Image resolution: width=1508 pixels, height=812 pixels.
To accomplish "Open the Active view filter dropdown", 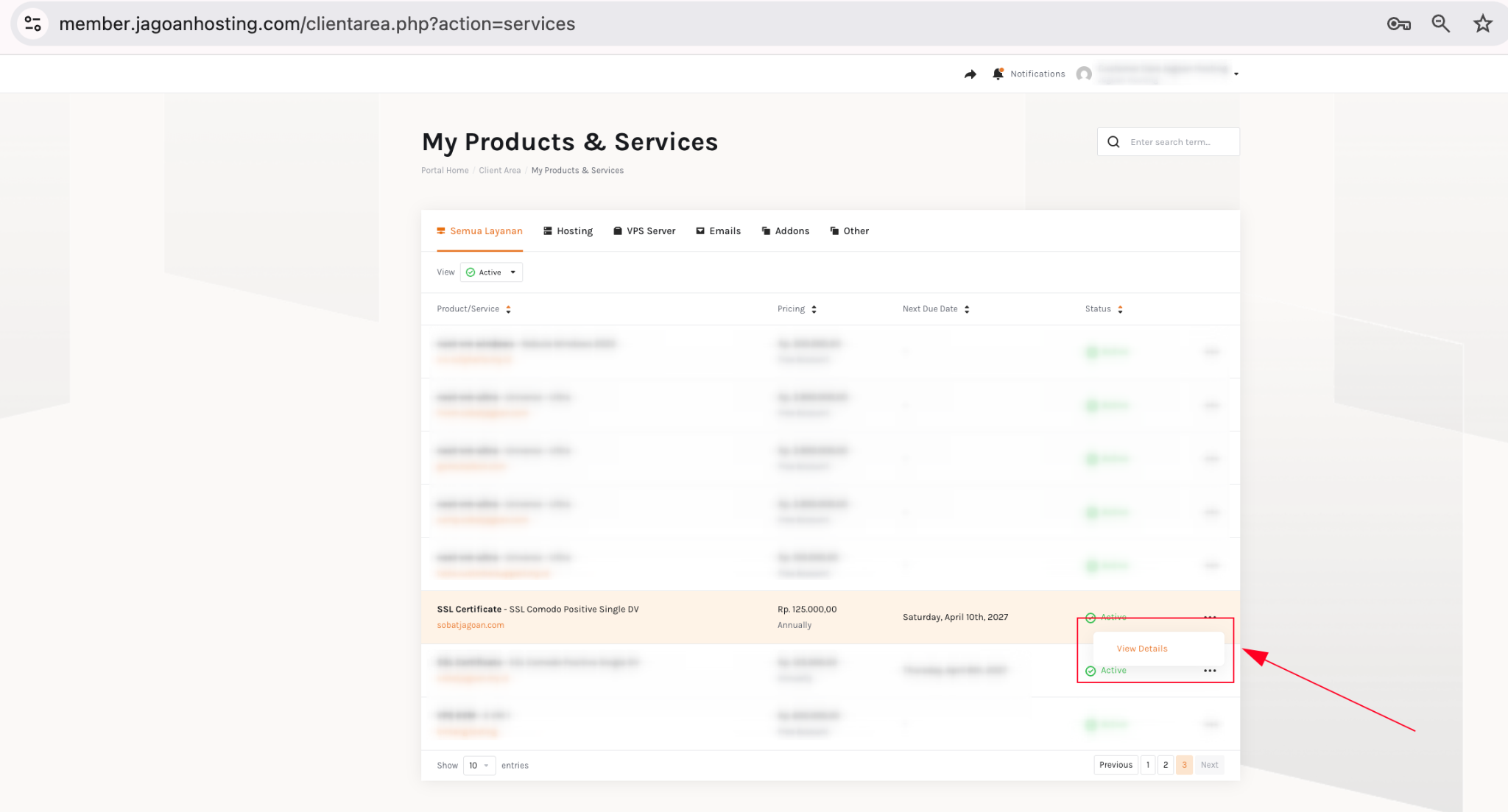I will point(491,272).
